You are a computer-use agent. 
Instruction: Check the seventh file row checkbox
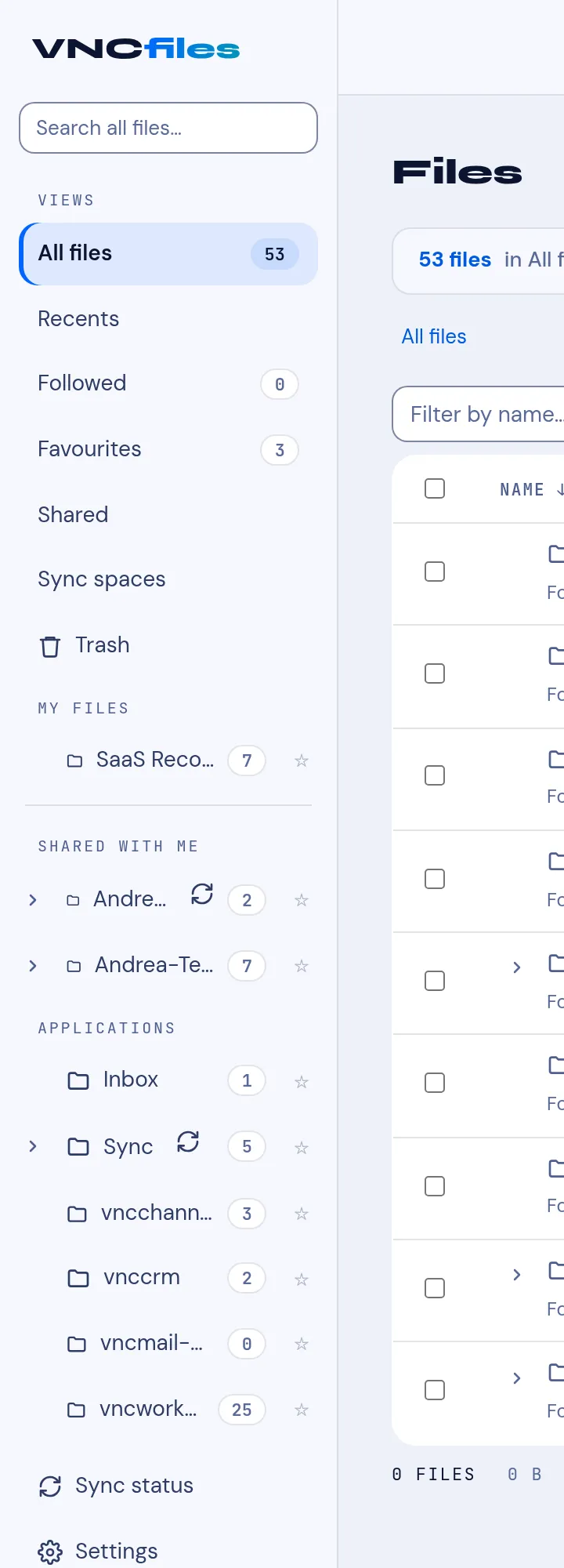coord(435,1186)
